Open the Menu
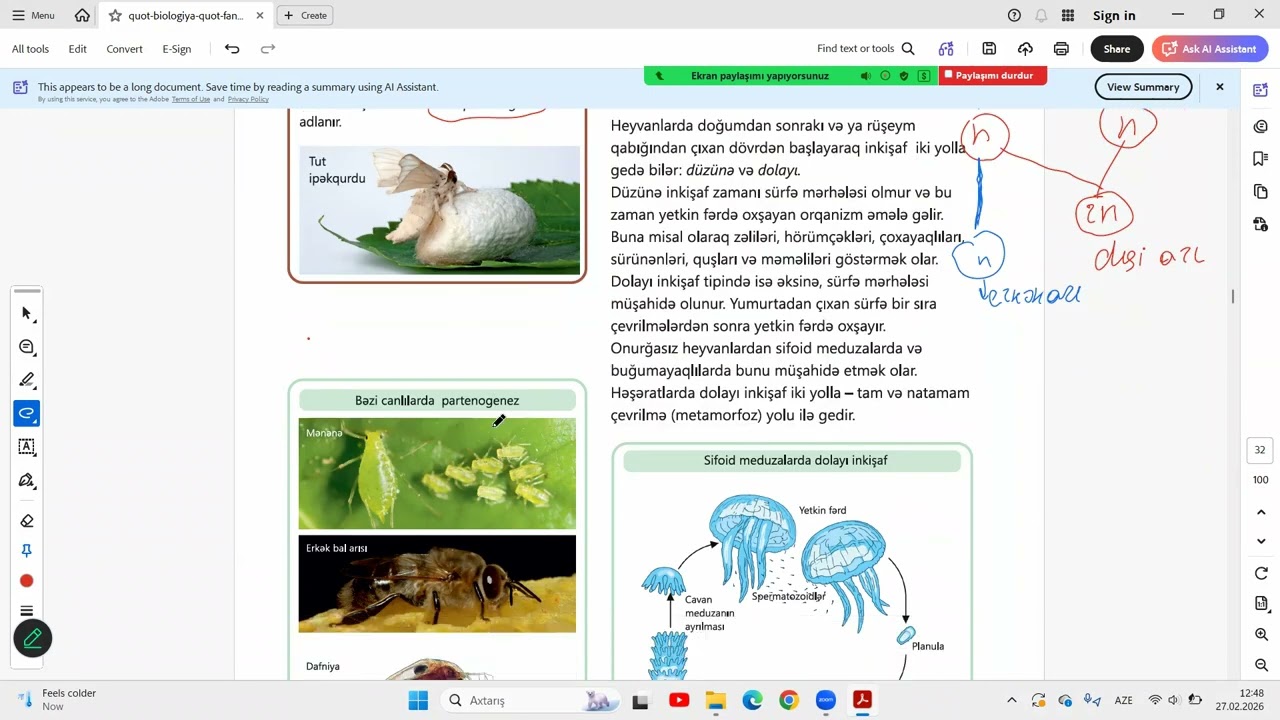The width and height of the screenshot is (1280, 720). (x=33, y=15)
